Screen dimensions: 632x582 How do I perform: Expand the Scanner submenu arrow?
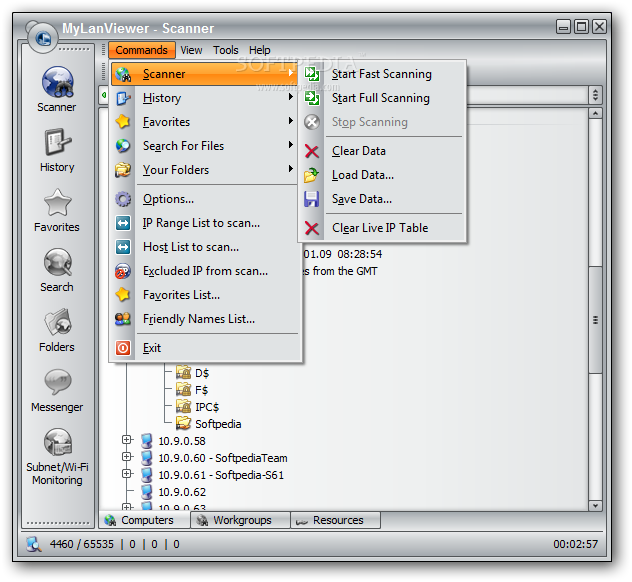(x=290, y=73)
